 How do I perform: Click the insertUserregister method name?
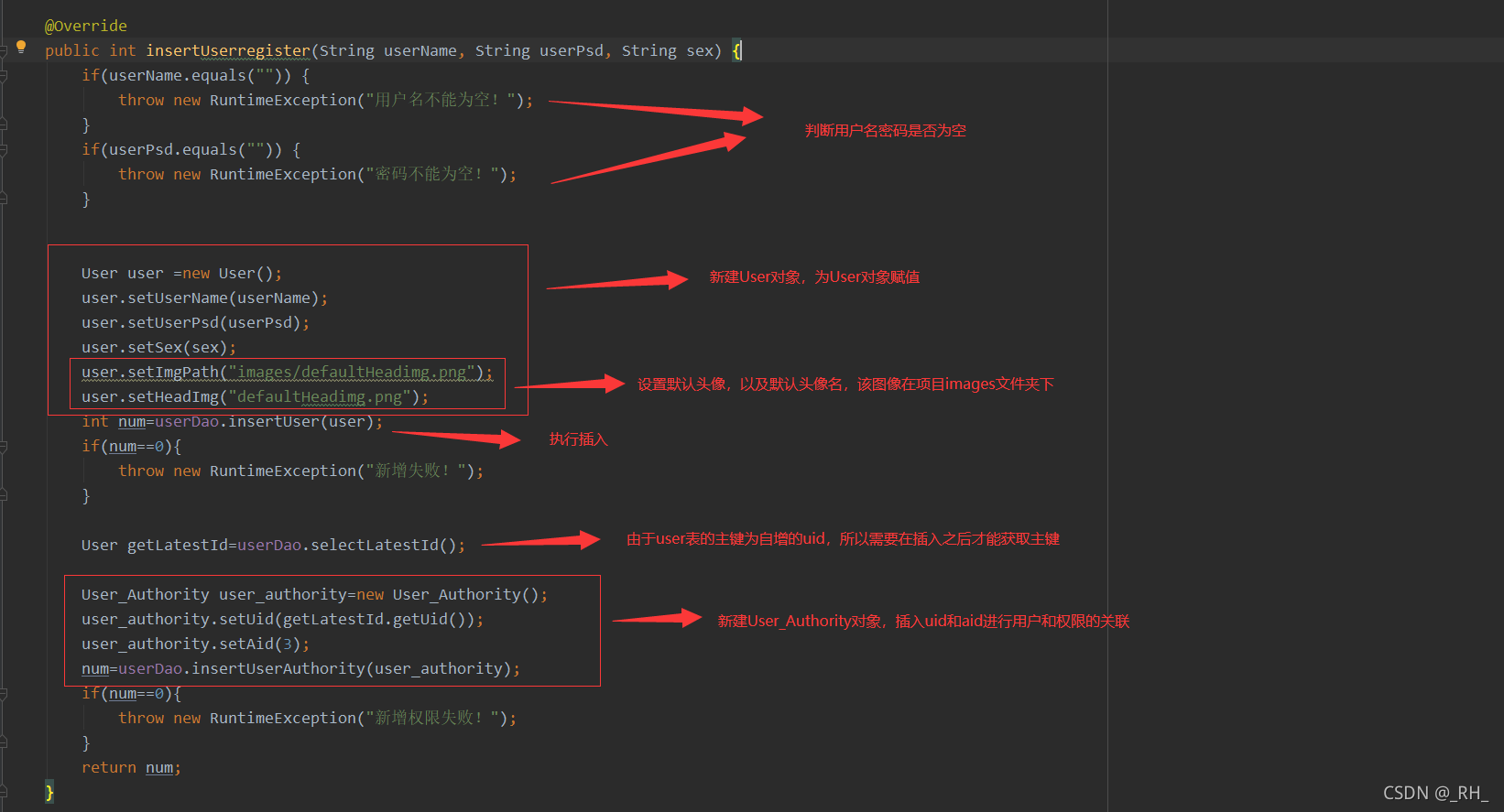[x=228, y=50]
